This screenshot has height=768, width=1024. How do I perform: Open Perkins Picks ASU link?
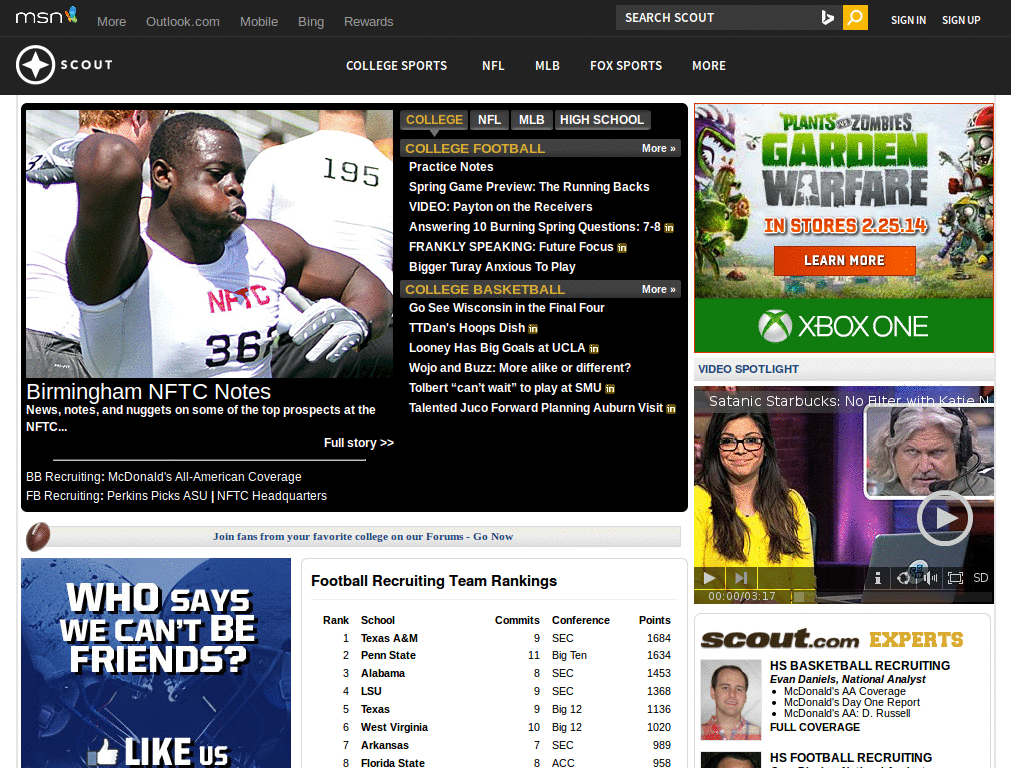(157, 496)
